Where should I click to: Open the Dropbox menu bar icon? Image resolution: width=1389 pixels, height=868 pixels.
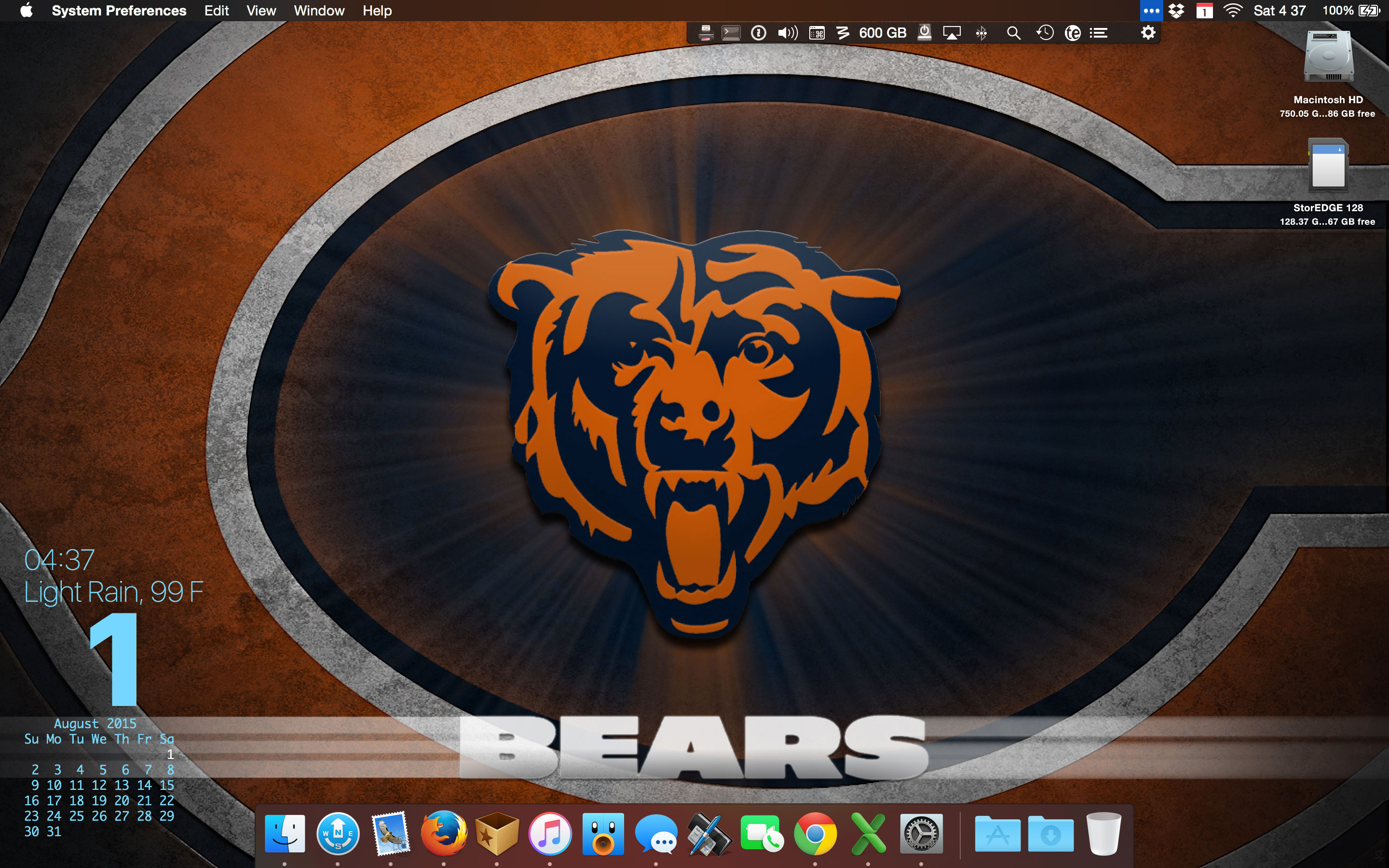click(1177, 10)
